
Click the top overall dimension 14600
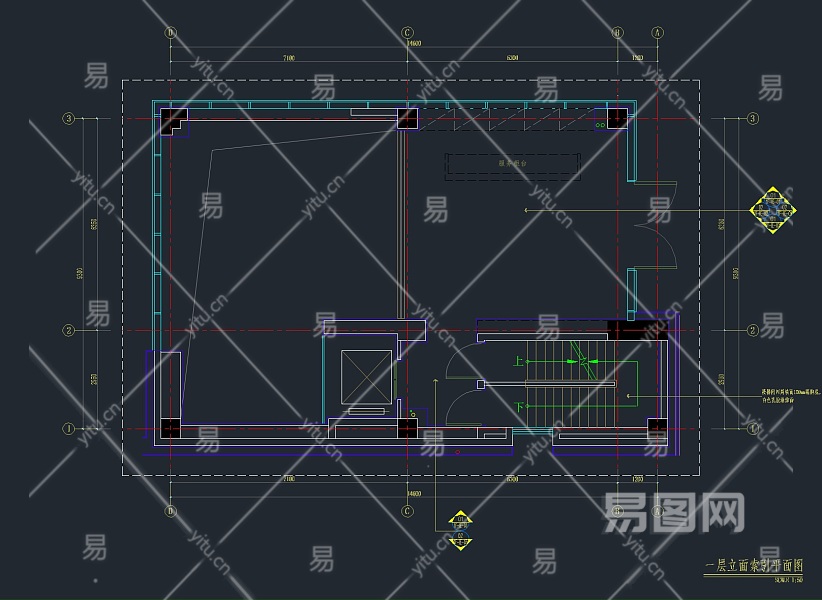coord(414,43)
